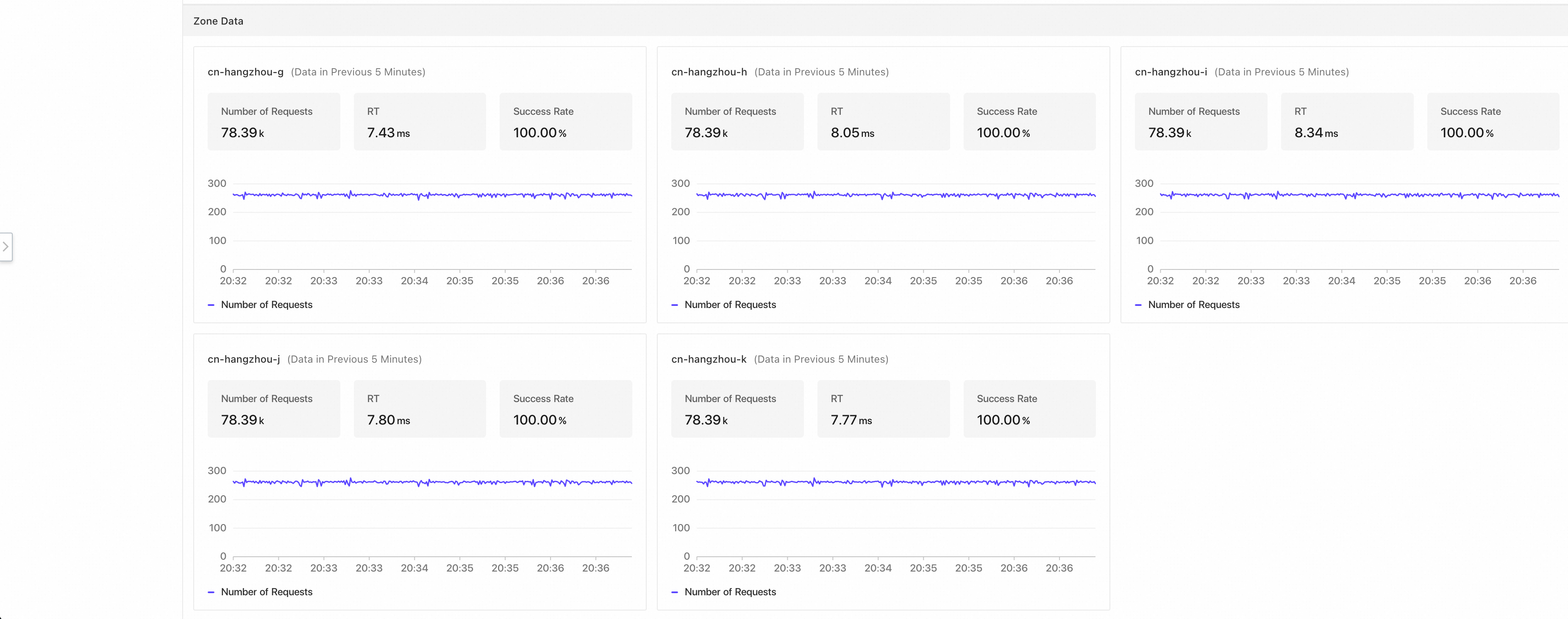Expand the collapsed left sidebar arrow
Image resolution: width=1568 pixels, height=619 pixels.
tap(6, 247)
